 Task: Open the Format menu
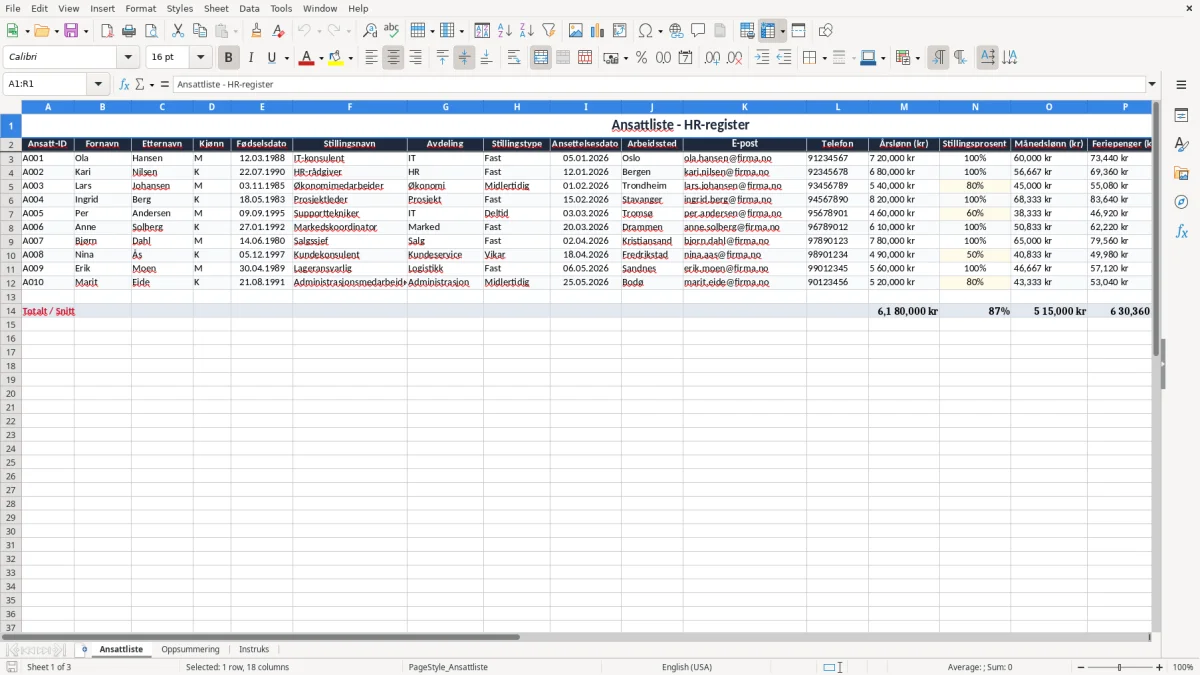(x=141, y=8)
